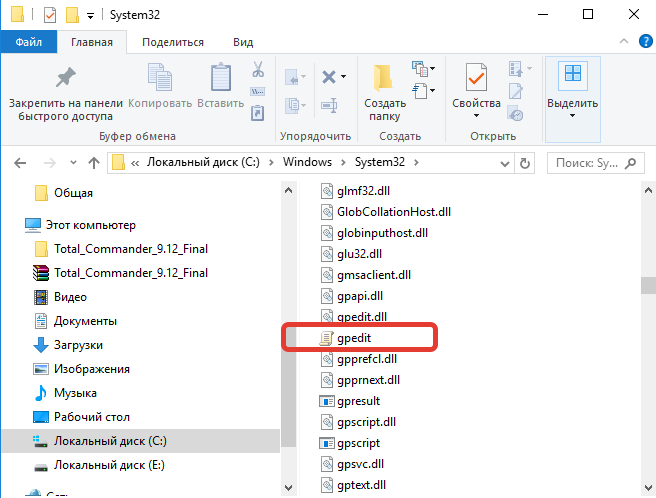
Task: Click the Создать папку folder icon
Action: (383, 78)
